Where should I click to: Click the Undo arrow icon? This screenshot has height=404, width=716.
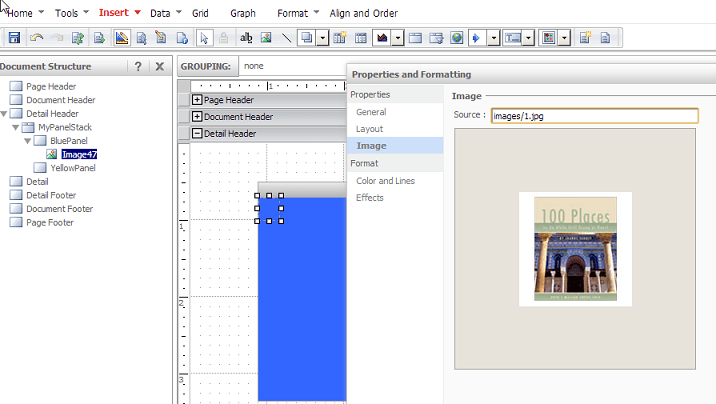[x=37, y=38]
